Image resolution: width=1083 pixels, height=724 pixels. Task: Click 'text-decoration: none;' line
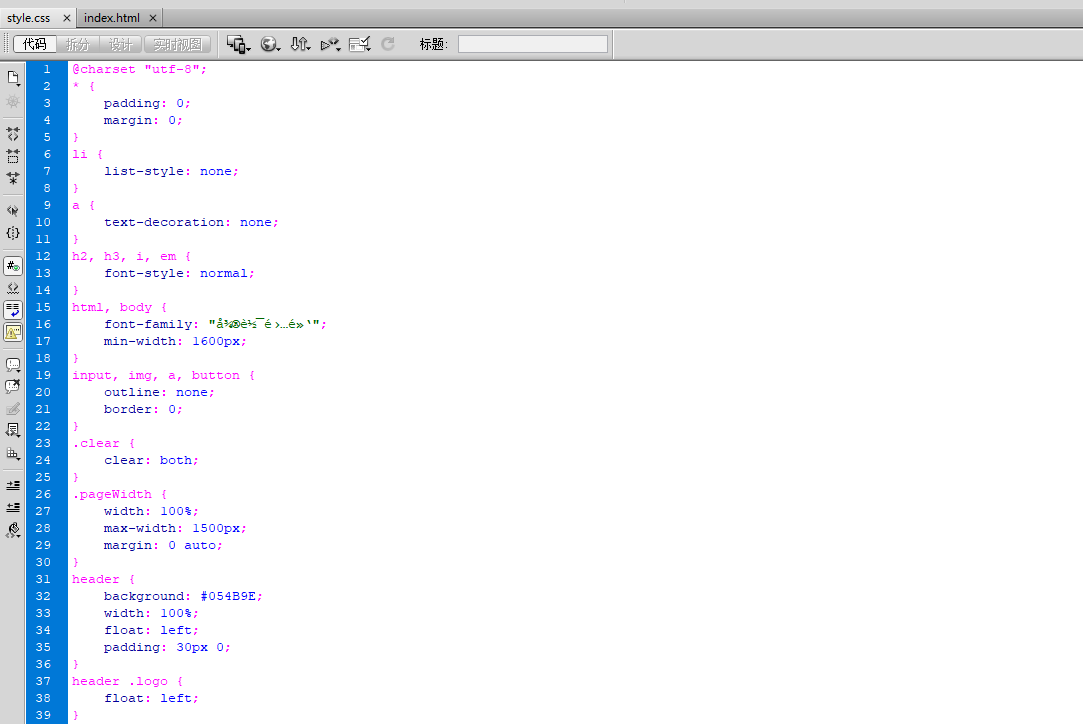coord(191,222)
